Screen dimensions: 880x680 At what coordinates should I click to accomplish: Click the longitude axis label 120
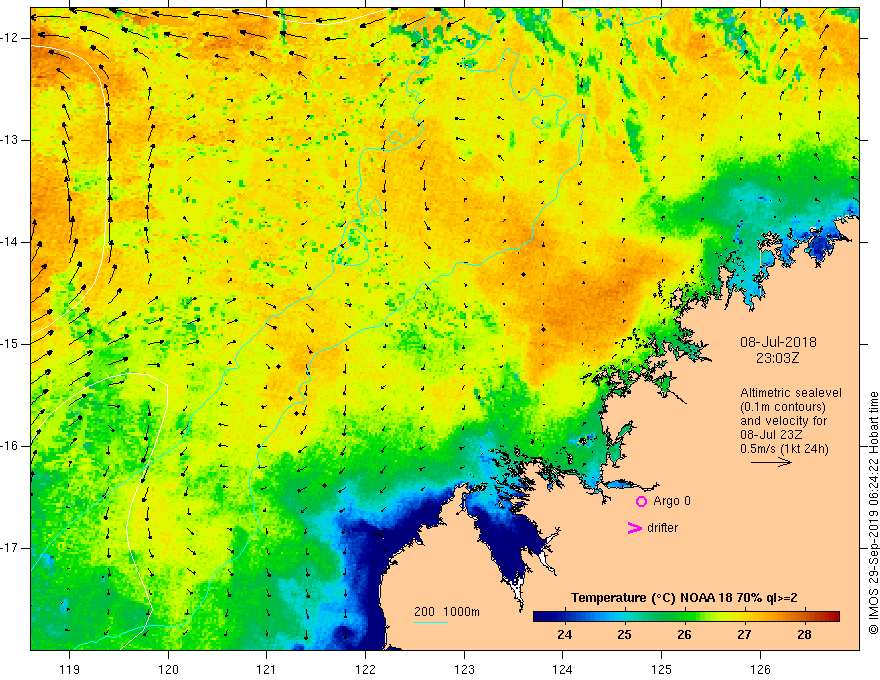[x=168, y=669]
